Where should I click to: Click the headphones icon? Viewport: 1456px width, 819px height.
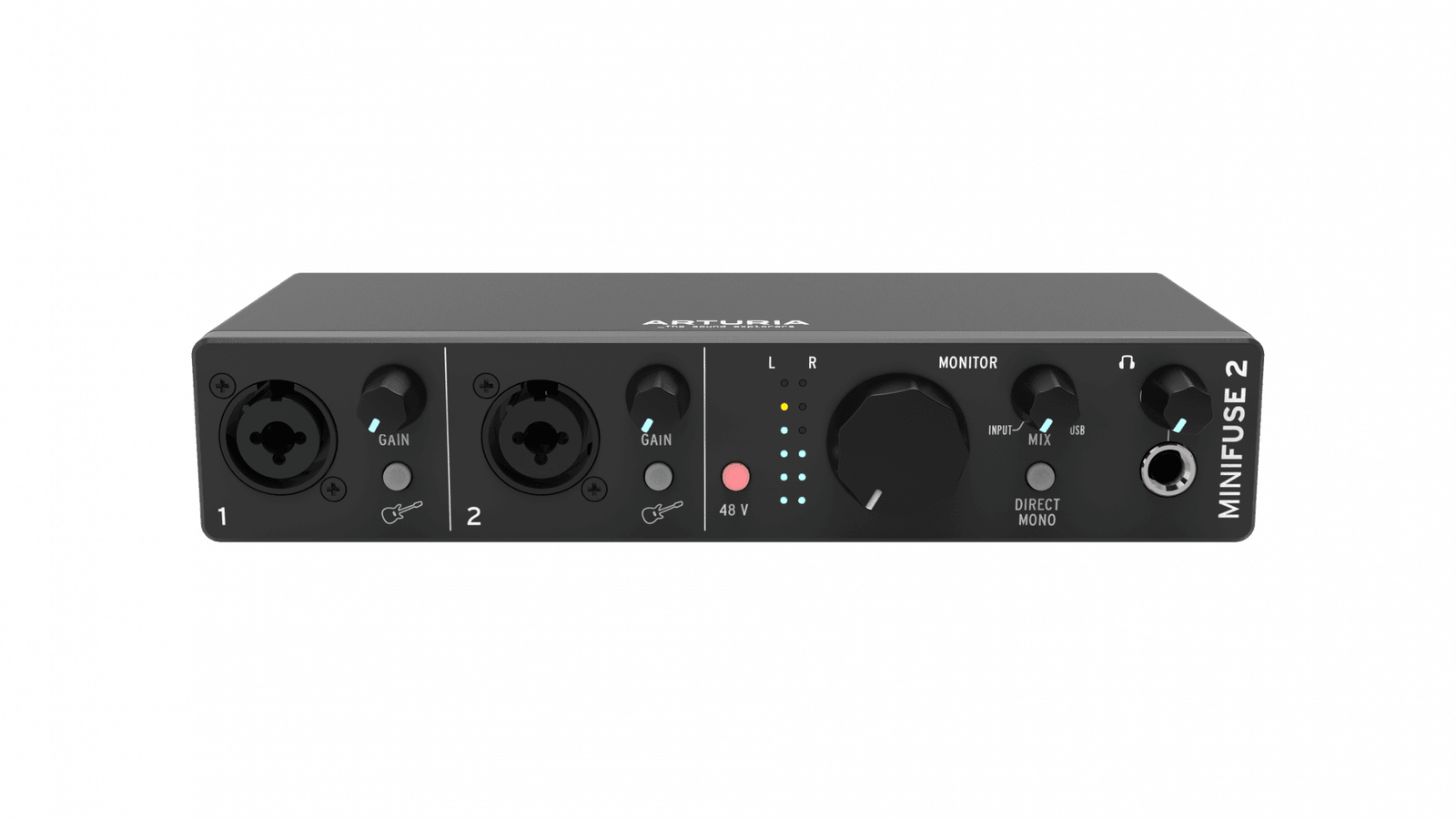[1127, 362]
